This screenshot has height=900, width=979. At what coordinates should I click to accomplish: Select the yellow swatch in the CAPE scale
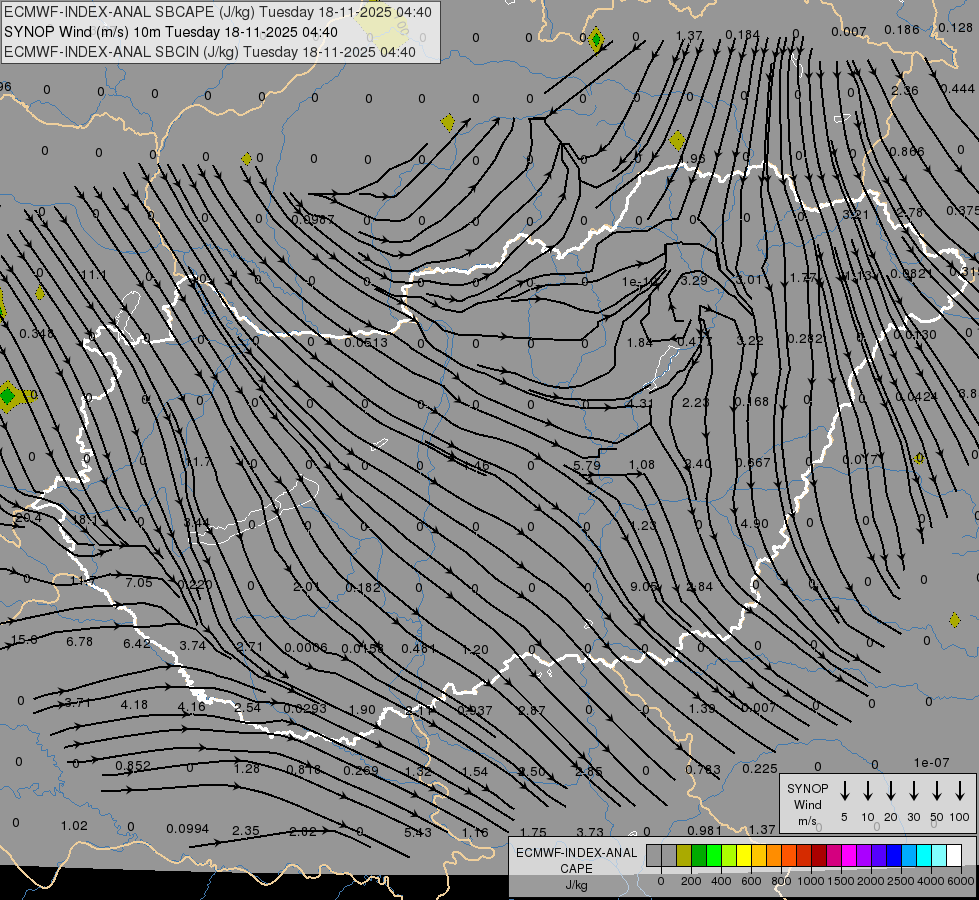click(x=744, y=856)
